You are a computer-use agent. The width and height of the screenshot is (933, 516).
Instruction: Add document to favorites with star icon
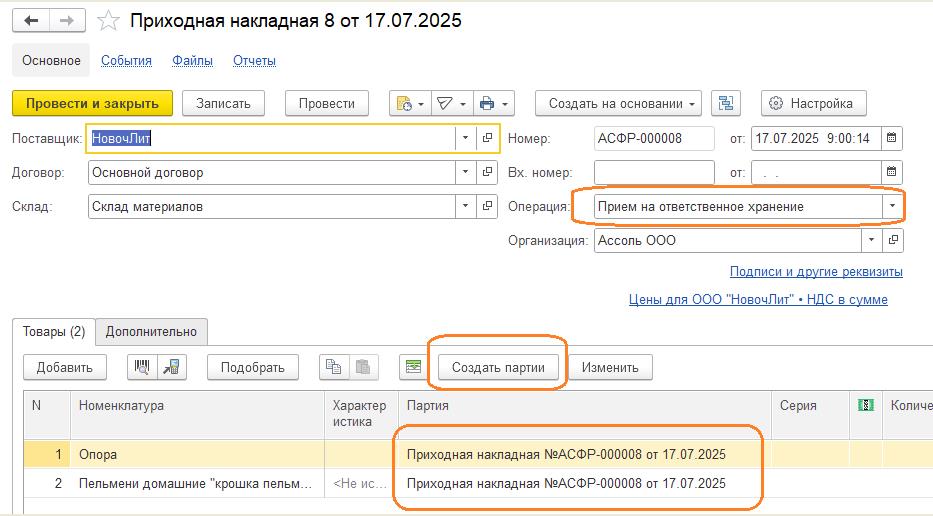tap(110, 21)
